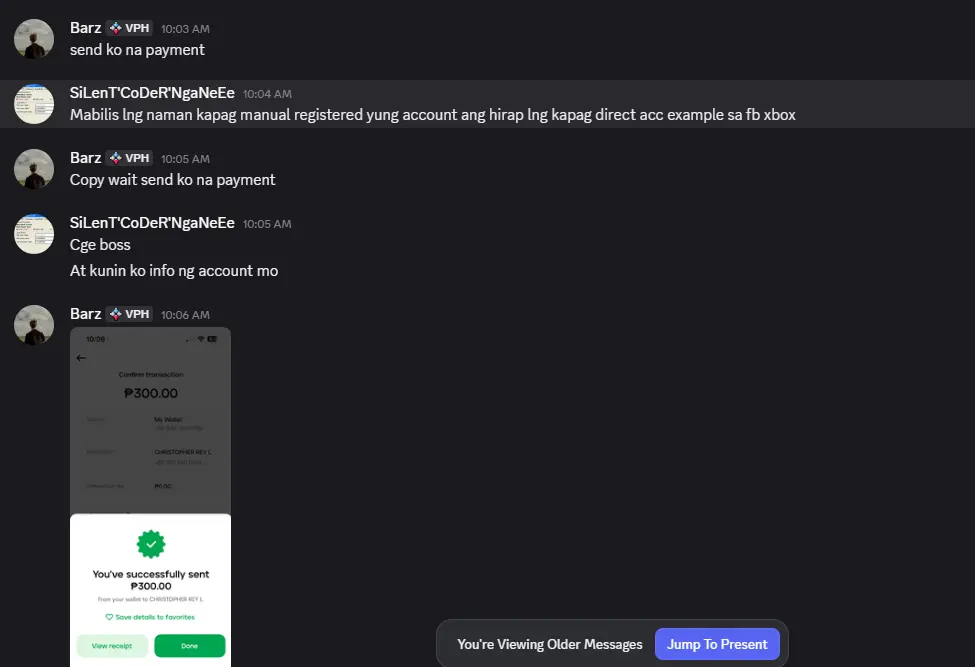Click SiLenT'CoDeR avatar beside 'Cge boss' message
The width and height of the screenshot is (975, 667).
click(34, 234)
